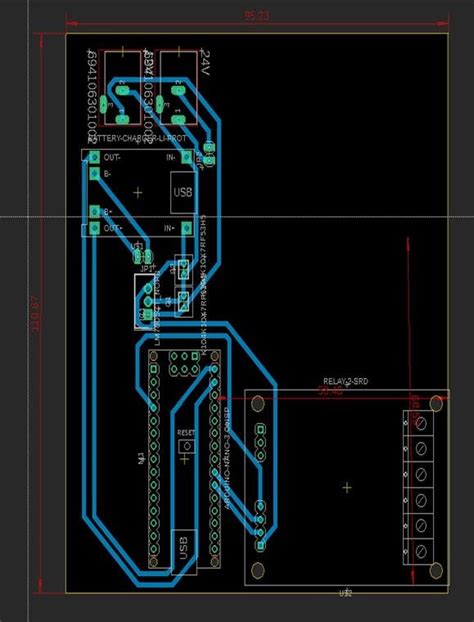Viewport: 474px width, 622px height.
Task: Select the U$2 label below the relay
Action: (345, 593)
